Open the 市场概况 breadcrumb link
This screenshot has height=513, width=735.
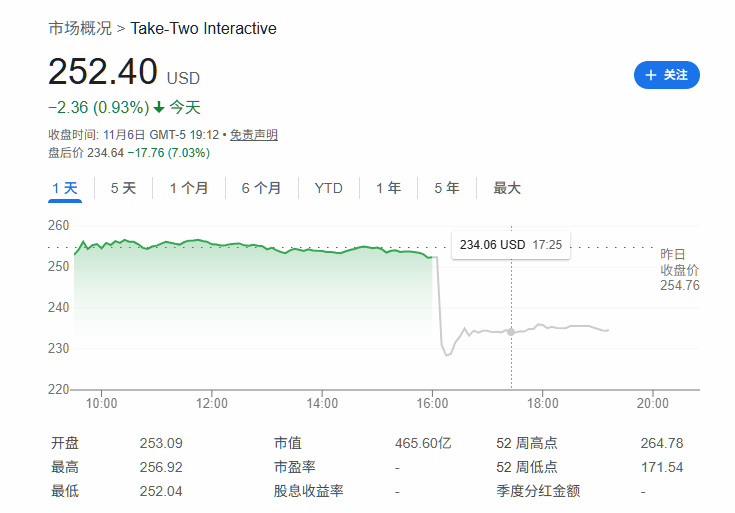(x=80, y=28)
